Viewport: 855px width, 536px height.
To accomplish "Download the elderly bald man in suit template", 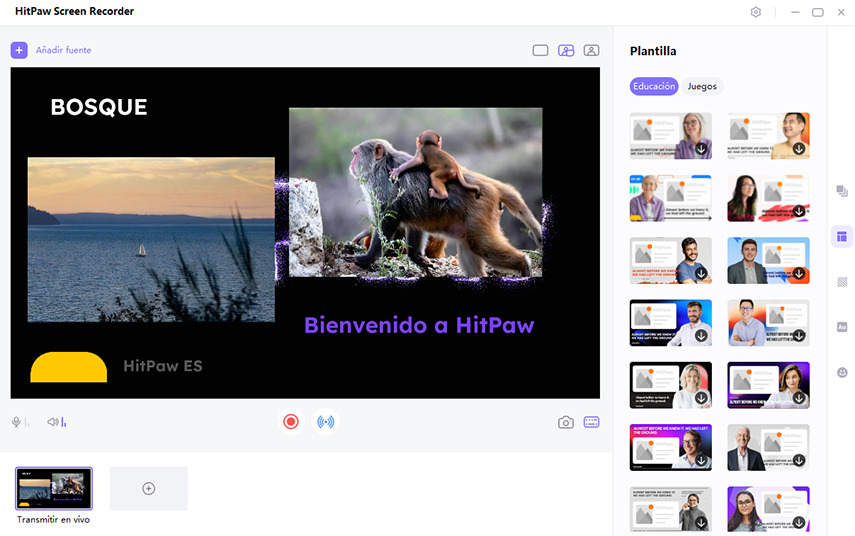I will [799, 460].
